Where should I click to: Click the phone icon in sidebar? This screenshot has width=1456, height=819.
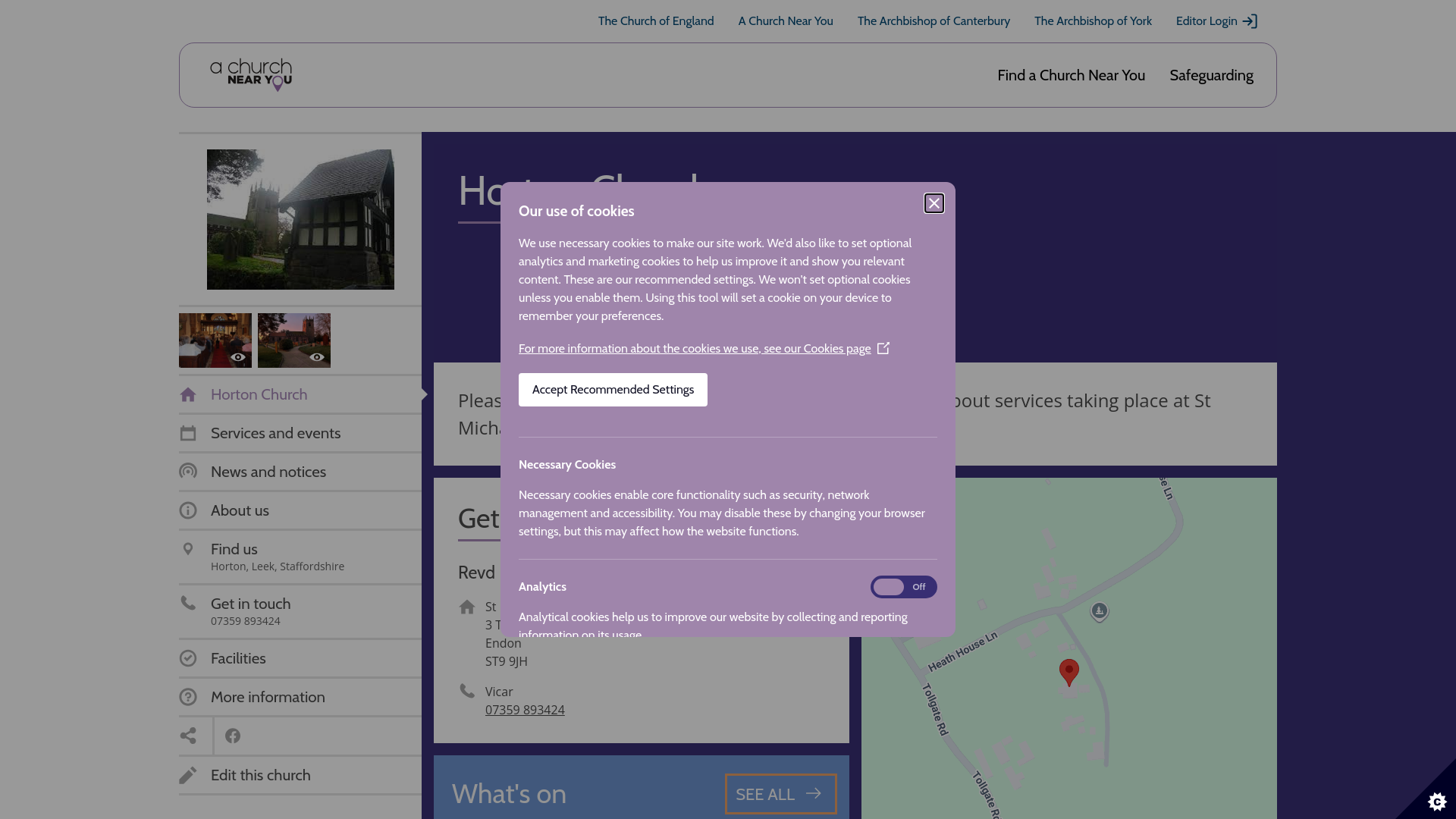(188, 603)
